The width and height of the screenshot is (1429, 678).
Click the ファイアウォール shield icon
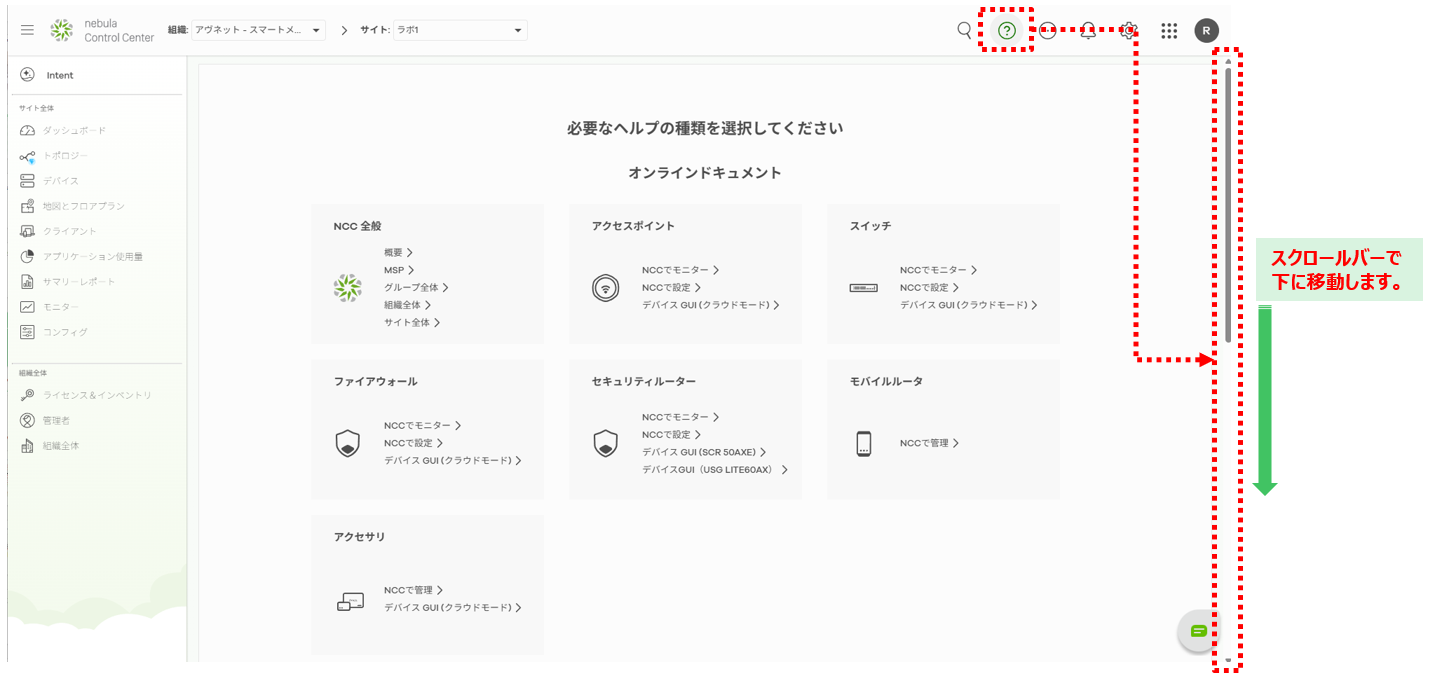347,443
